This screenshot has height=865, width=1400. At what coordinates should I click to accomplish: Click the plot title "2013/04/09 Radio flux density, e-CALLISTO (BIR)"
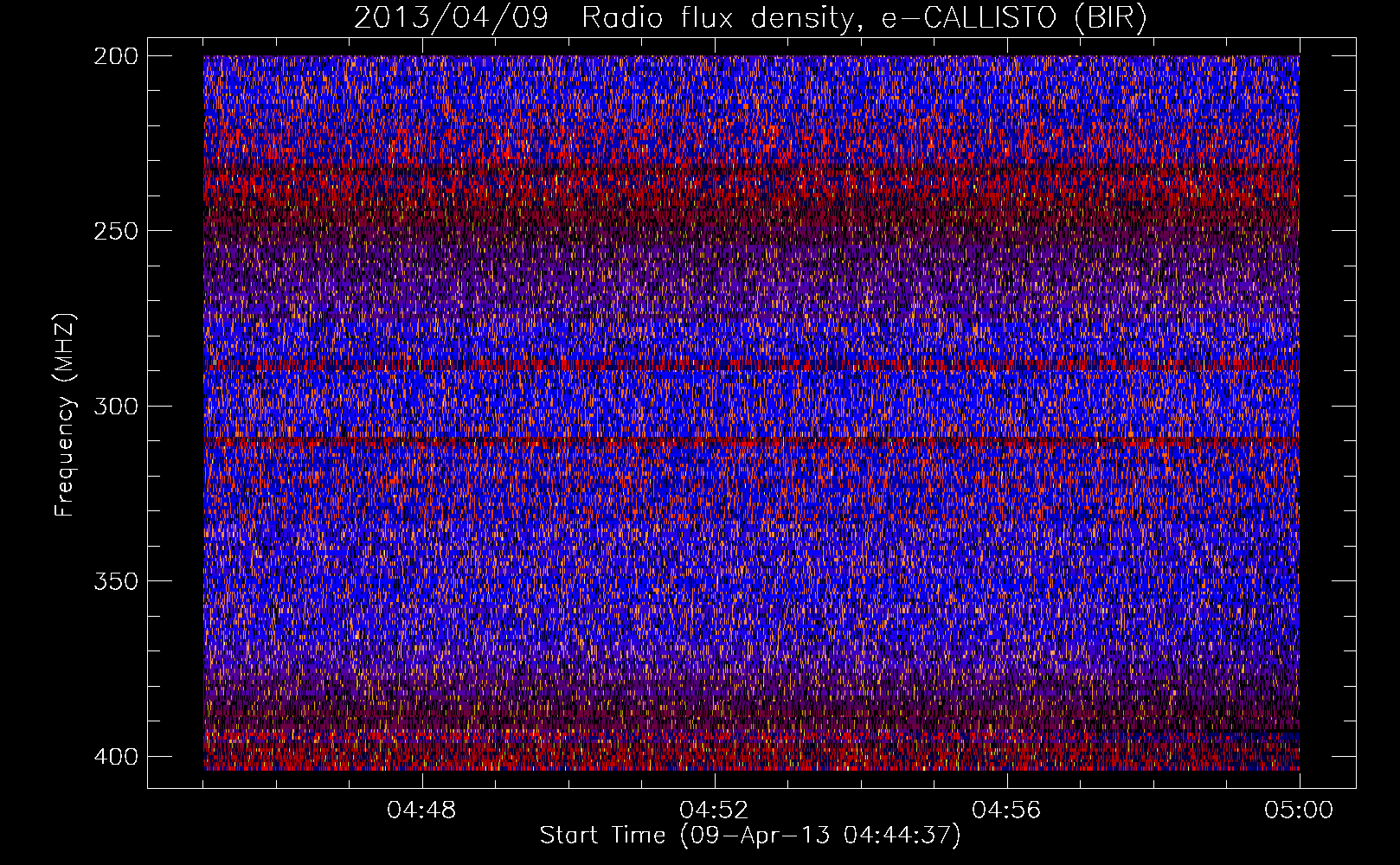pyautogui.click(x=750, y=19)
